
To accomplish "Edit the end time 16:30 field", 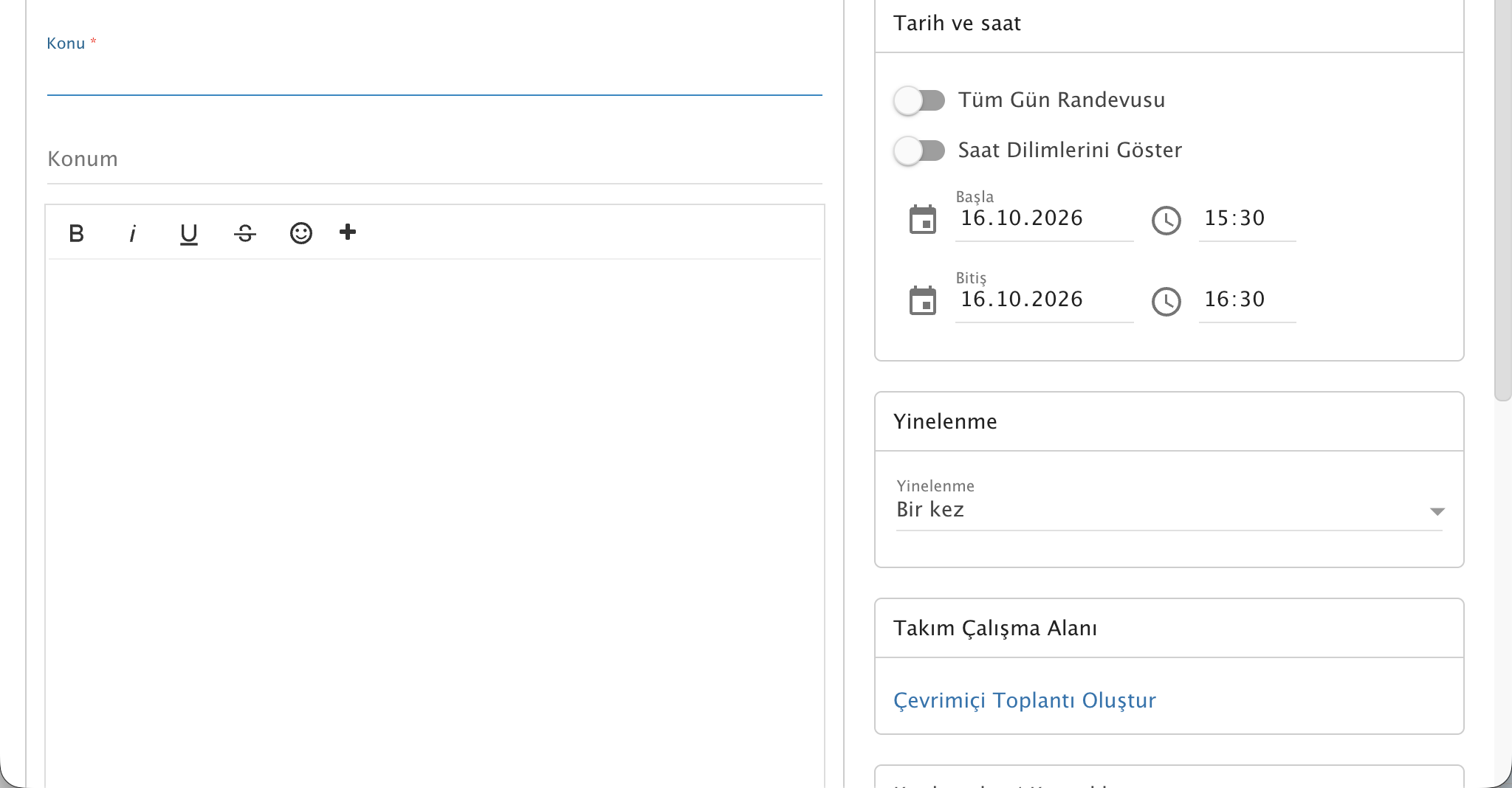I will point(1247,300).
